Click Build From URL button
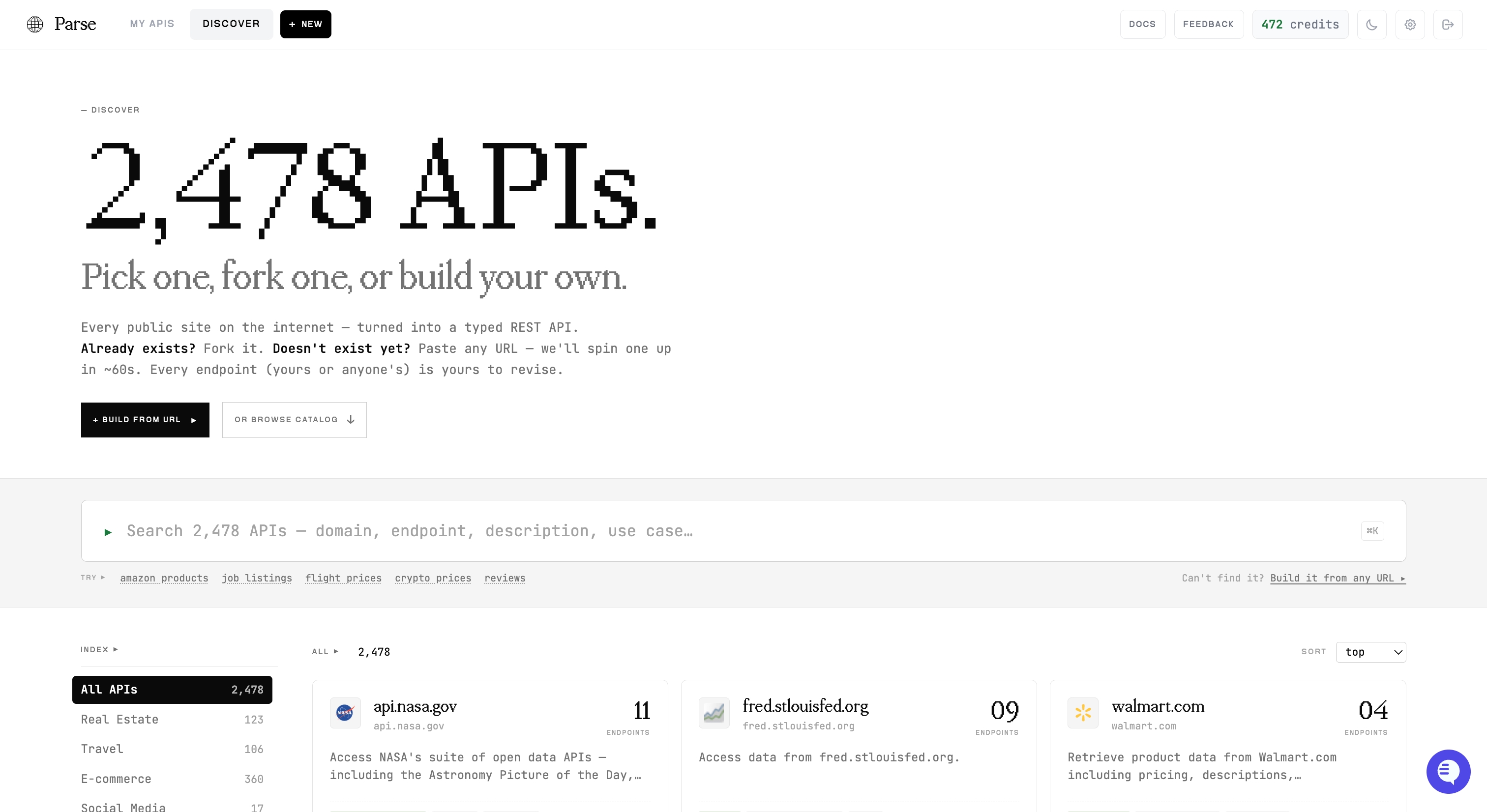Image resolution: width=1487 pixels, height=812 pixels. [145, 420]
